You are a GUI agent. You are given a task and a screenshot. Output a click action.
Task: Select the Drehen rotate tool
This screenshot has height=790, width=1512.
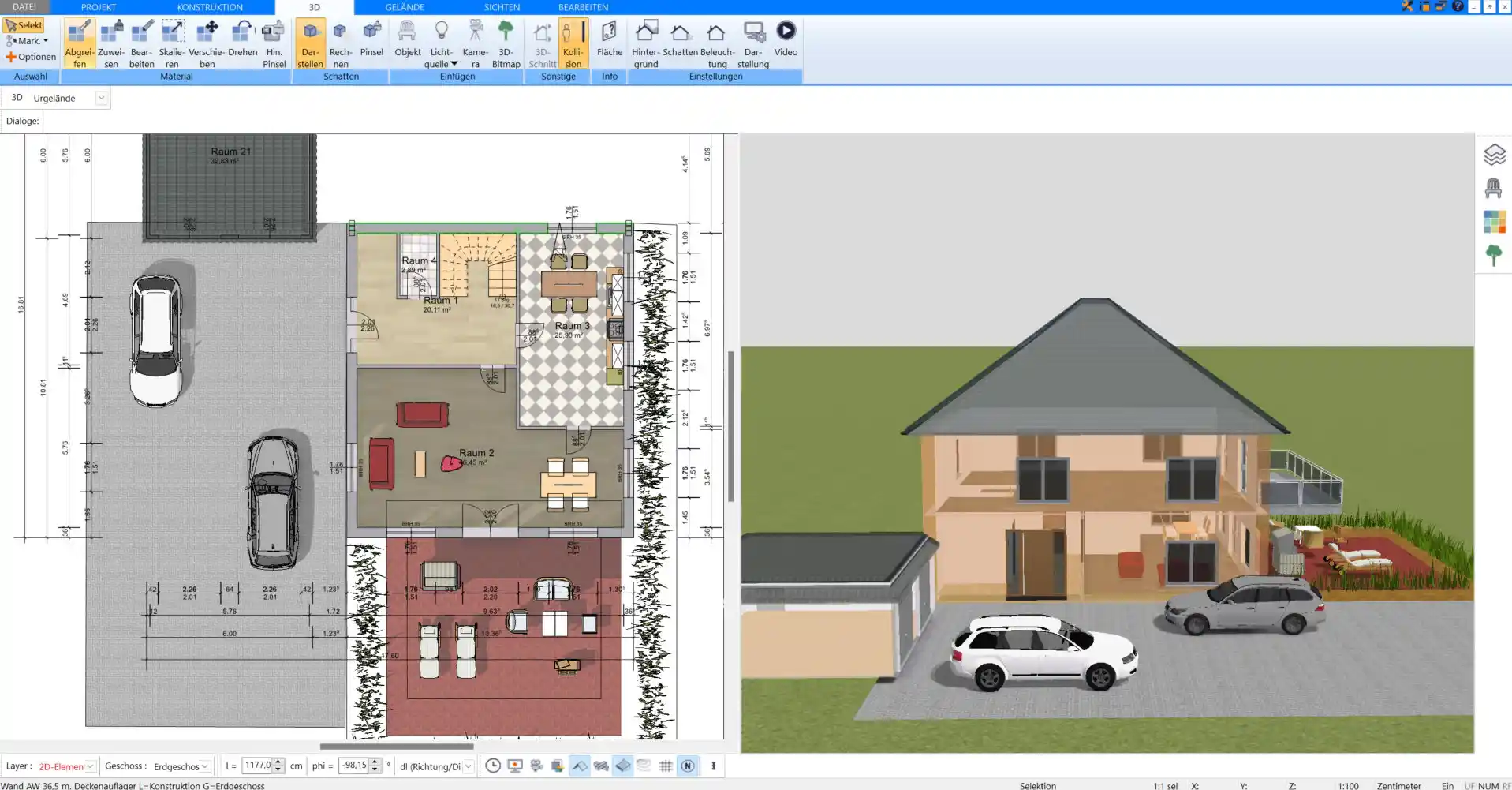tap(243, 38)
